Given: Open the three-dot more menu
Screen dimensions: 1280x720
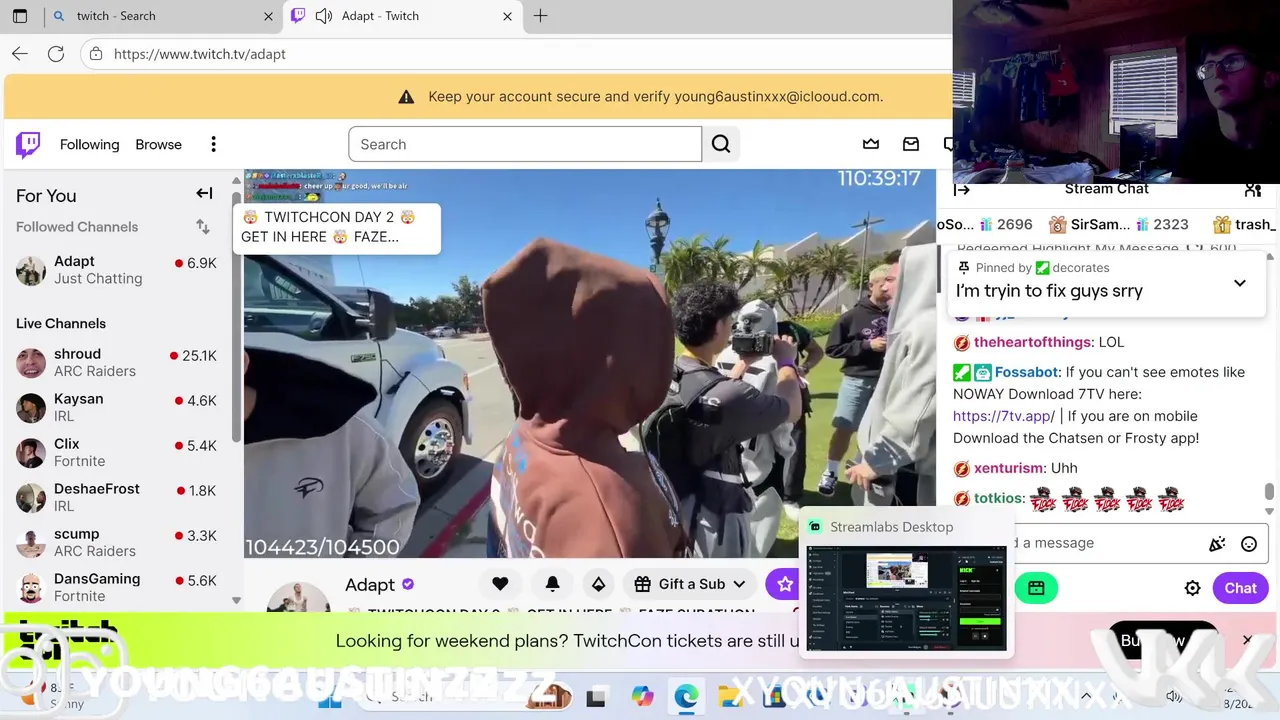Looking at the screenshot, I should point(213,145).
